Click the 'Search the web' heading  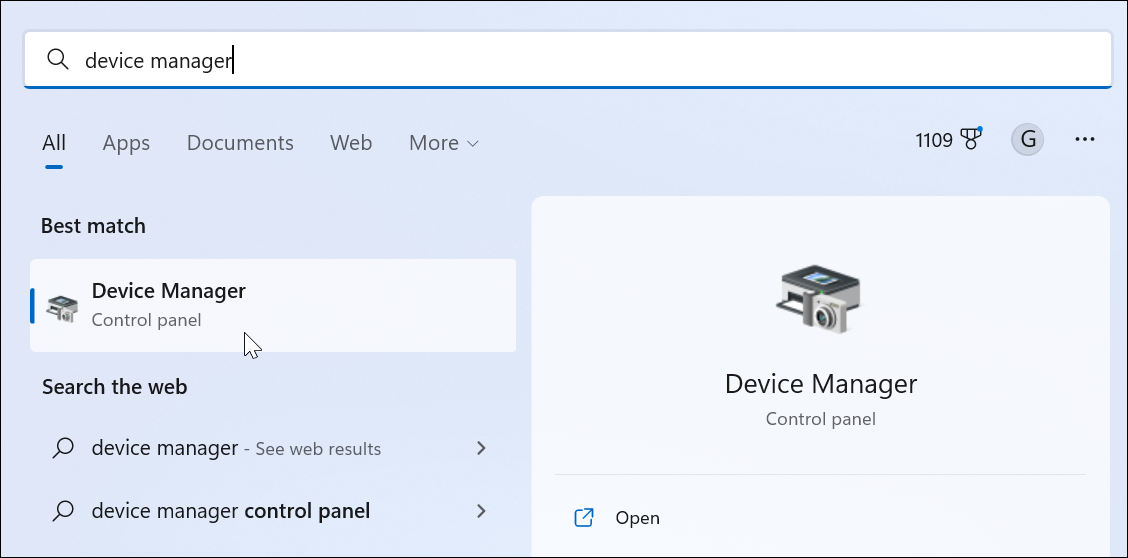point(114,387)
